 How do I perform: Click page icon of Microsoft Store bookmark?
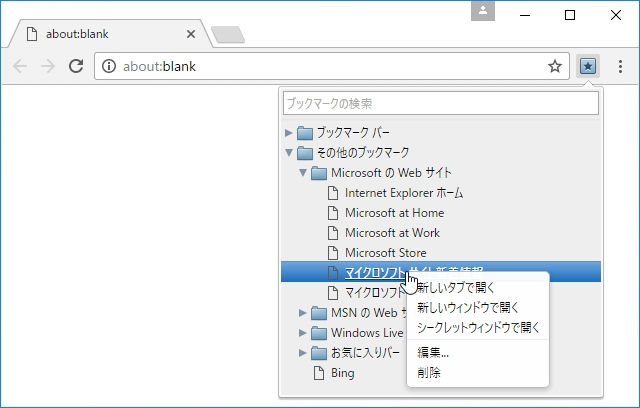333,253
